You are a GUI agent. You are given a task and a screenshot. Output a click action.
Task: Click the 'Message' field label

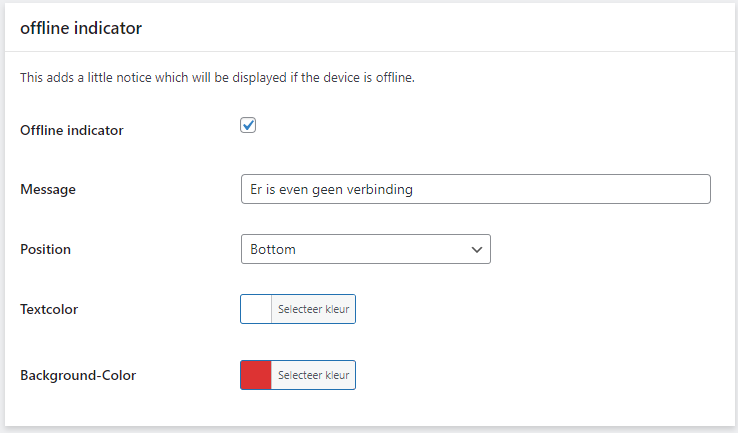tap(48, 190)
